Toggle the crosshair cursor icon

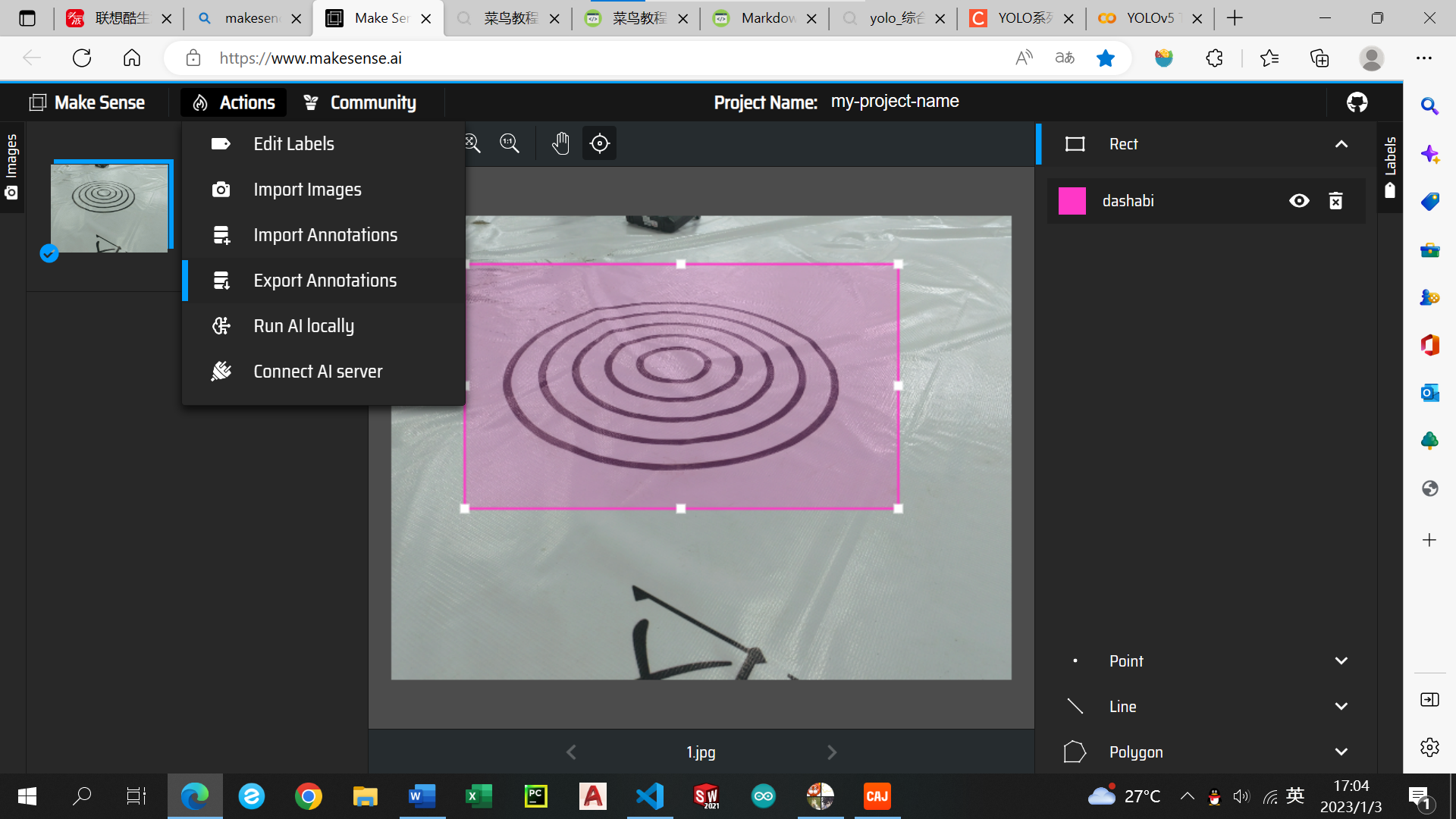599,143
